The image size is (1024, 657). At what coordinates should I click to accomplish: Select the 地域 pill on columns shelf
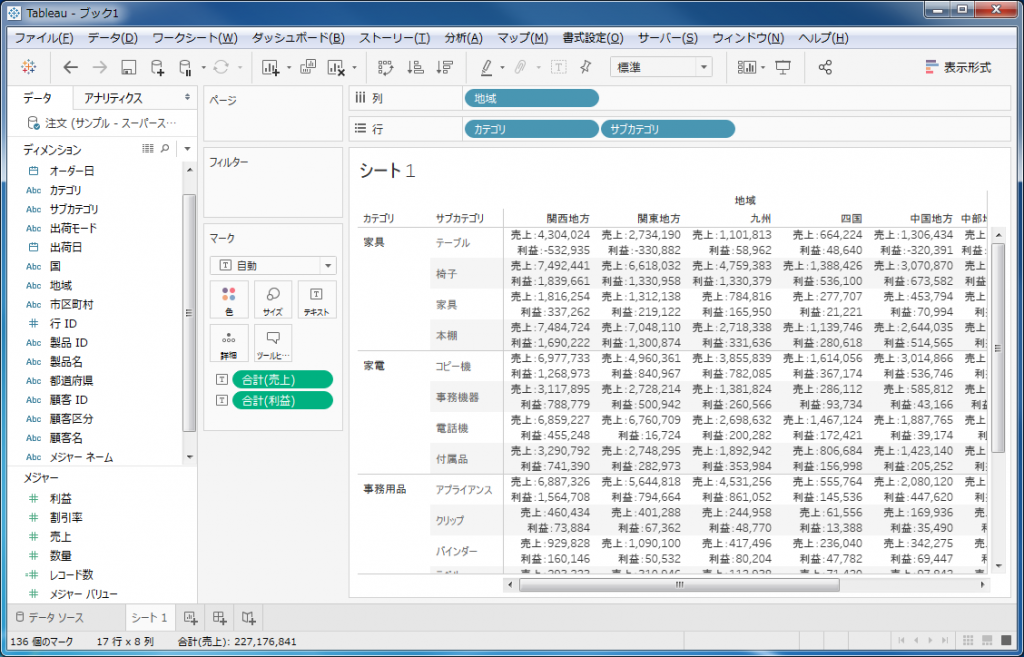click(x=531, y=98)
